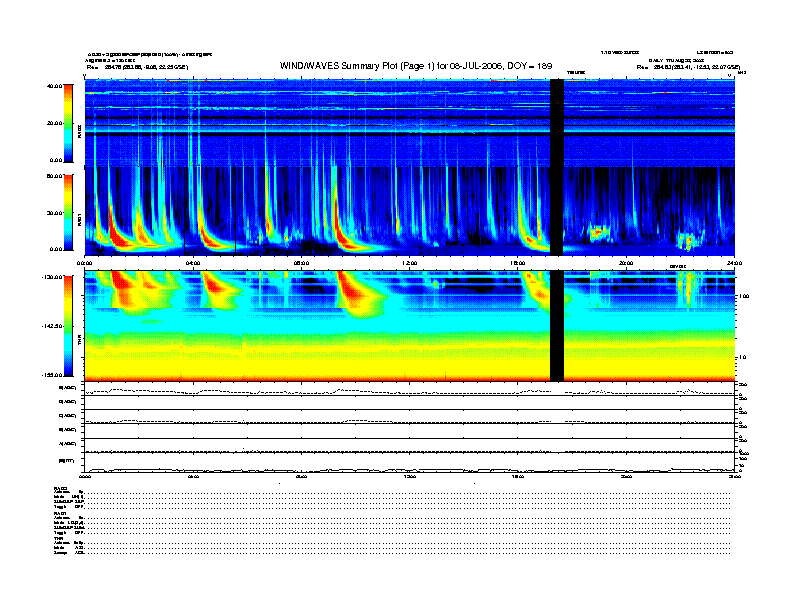
Task: Click the 100 label on TNR right axis
Action: (744, 296)
